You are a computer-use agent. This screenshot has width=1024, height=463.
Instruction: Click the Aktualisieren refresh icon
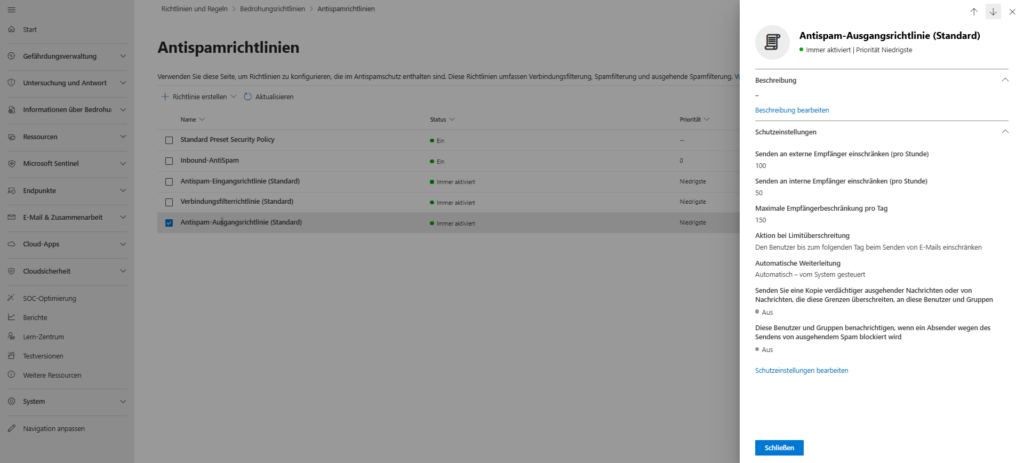tap(248, 96)
